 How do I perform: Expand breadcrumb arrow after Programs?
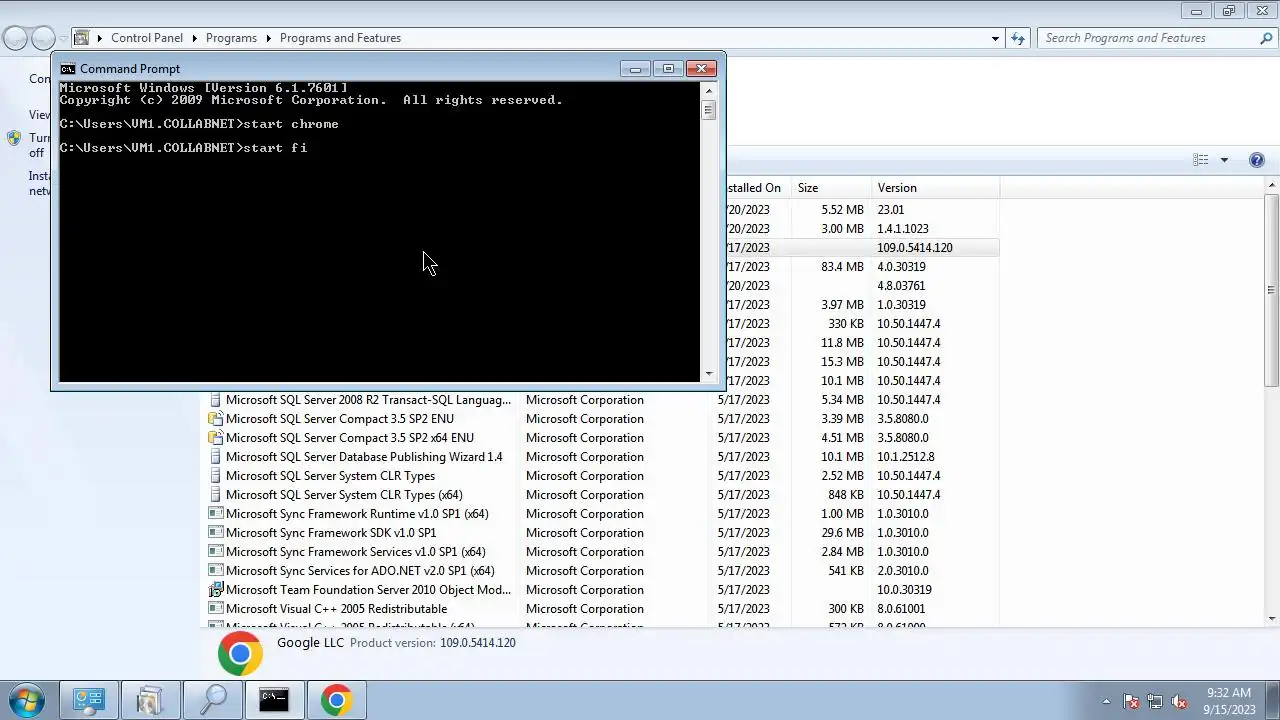[269, 38]
